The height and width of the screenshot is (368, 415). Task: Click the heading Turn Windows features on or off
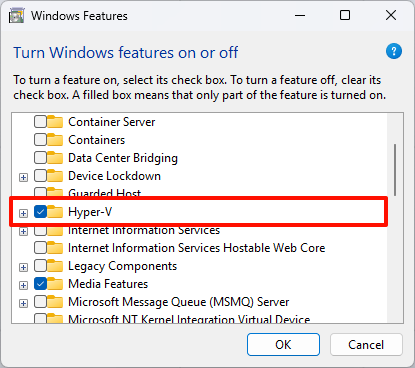coord(126,53)
